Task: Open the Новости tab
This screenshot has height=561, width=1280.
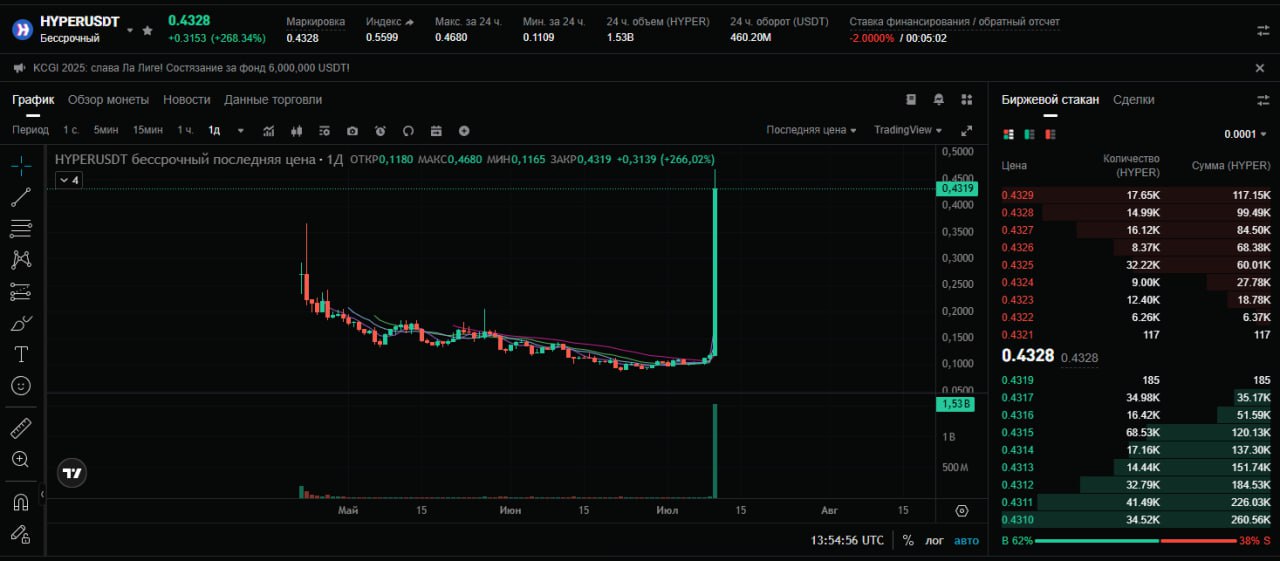Action: coord(186,100)
